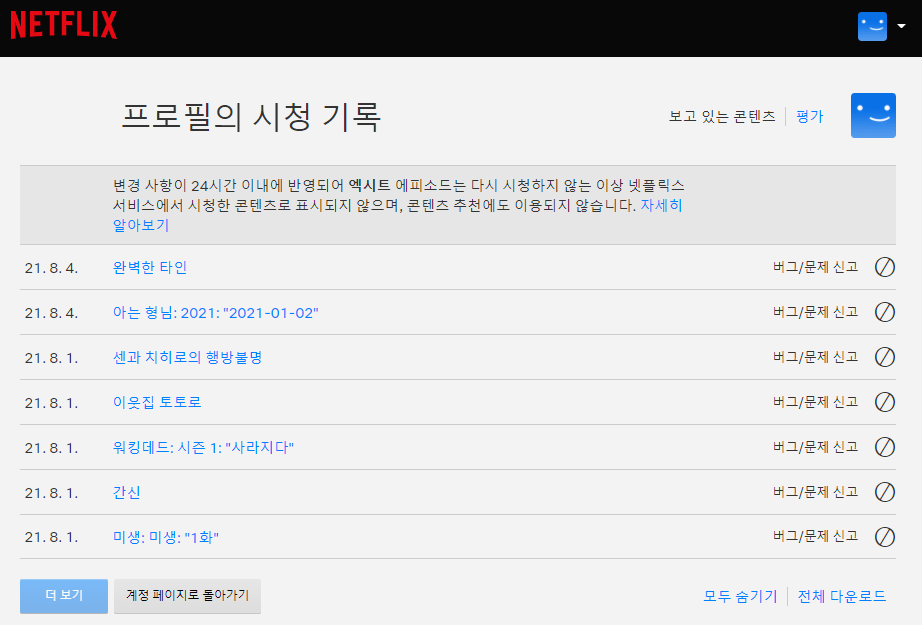The image size is (922, 625).
Task: Click 계정 페이지로 돌아가기 button
Action: 188,596
